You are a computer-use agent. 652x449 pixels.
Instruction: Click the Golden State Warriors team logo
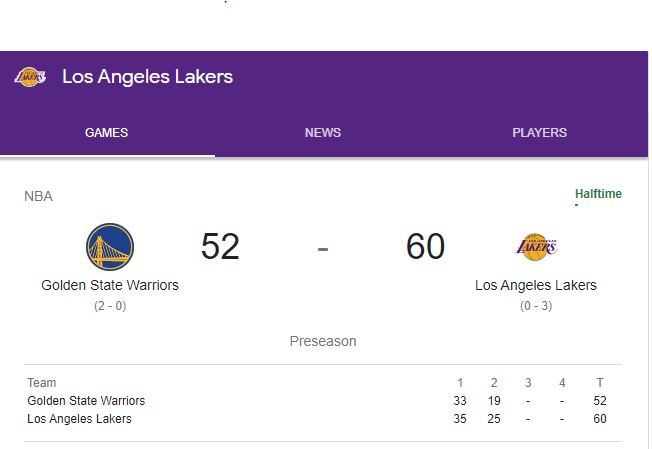click(110, 247)
